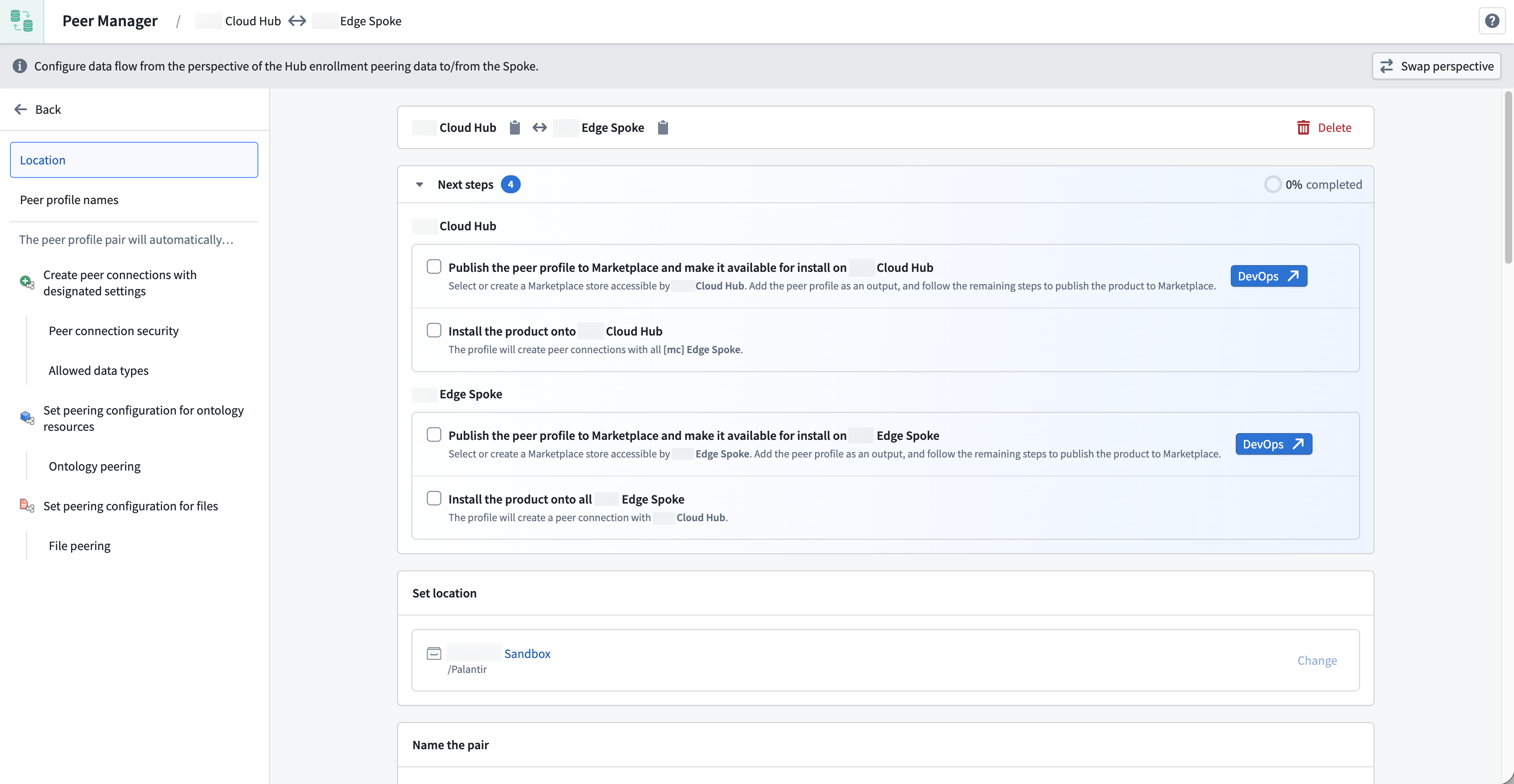Open Create peer connections with designated settings
The width and height of the screenshot is (1514, 784).
[120, 283]
